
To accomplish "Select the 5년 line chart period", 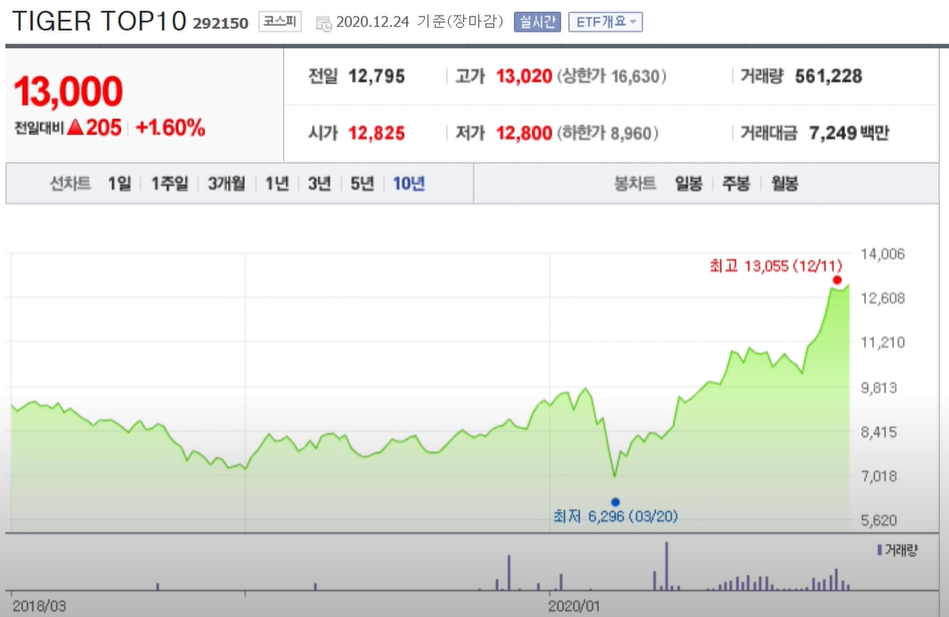I will [362, 183].
